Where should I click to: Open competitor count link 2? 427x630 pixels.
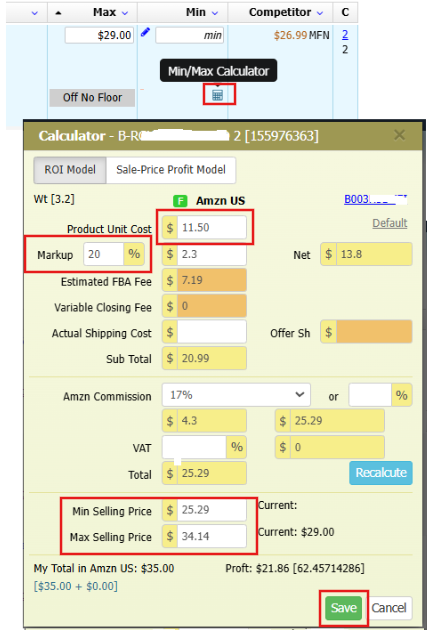[x=345, y=35]
